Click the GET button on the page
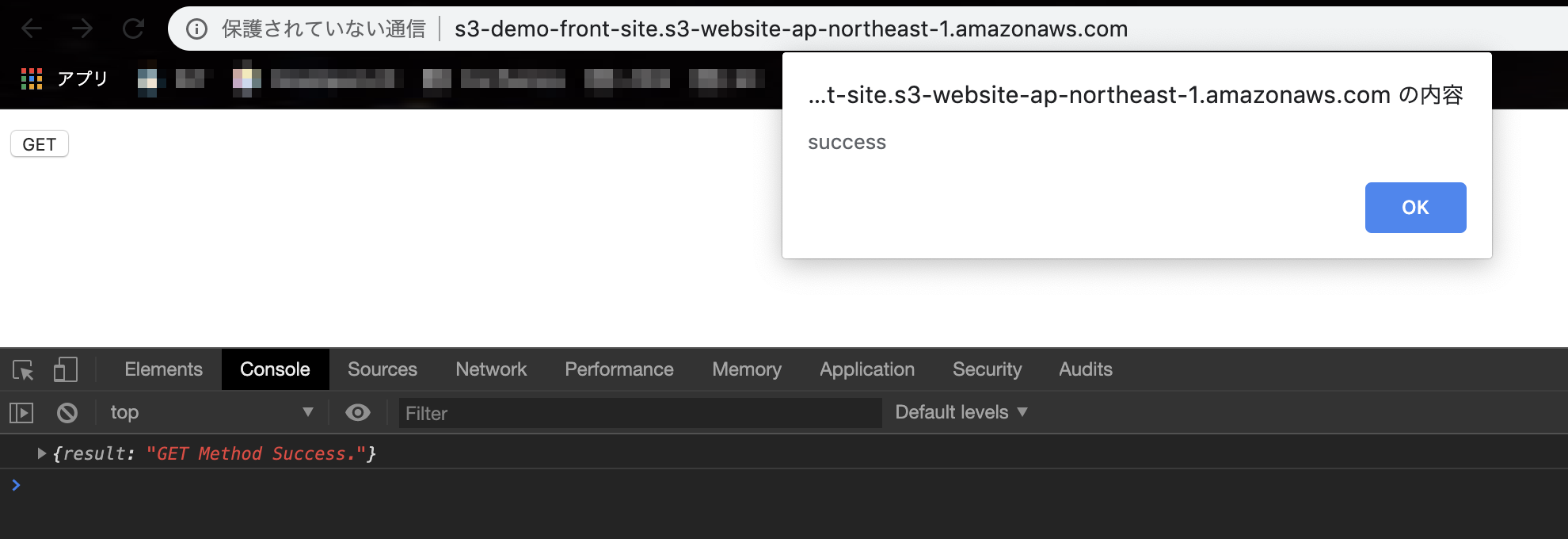 [39, 143]
